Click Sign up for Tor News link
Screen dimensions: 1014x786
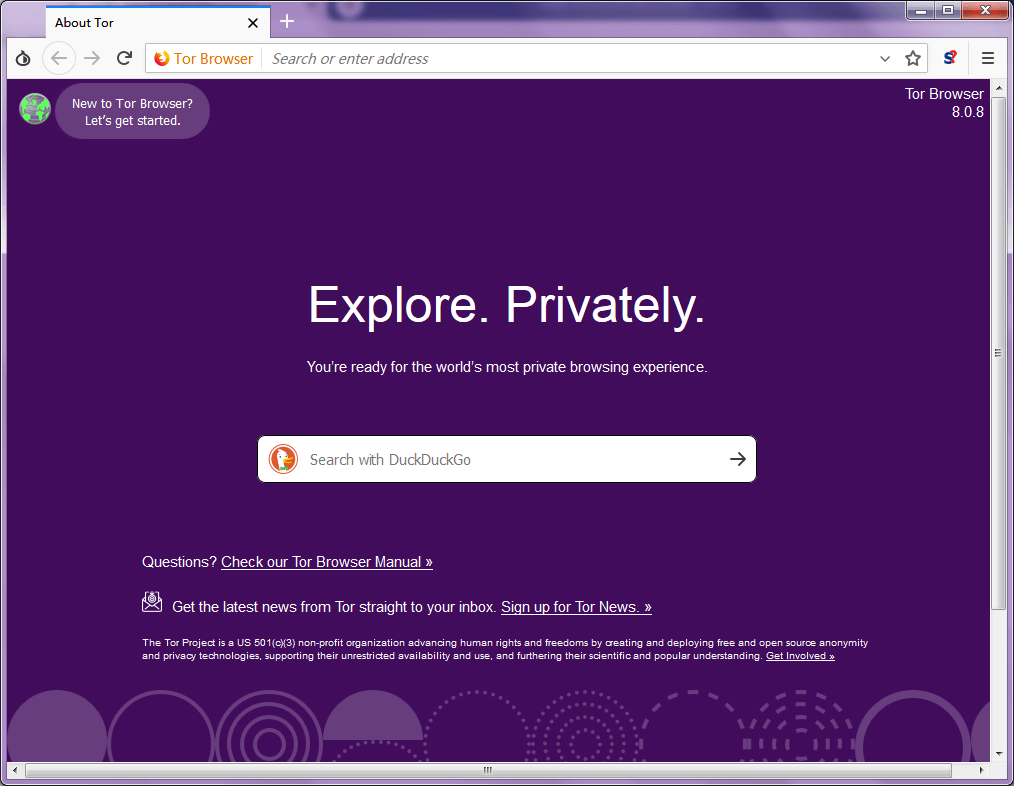576,607
